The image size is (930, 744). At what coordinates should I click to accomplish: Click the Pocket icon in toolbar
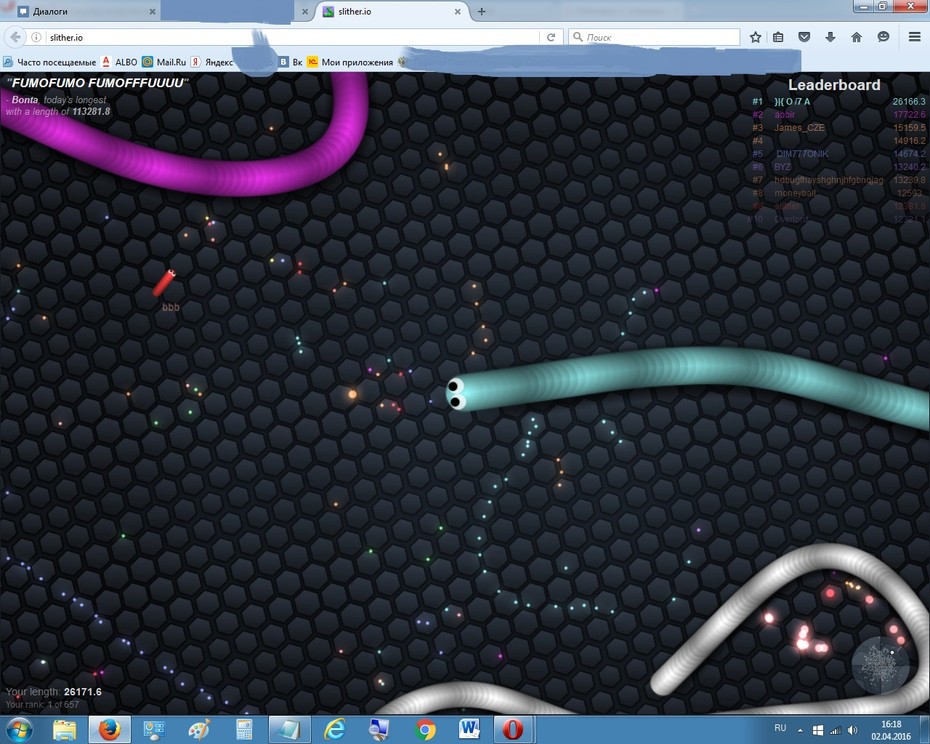804,37
